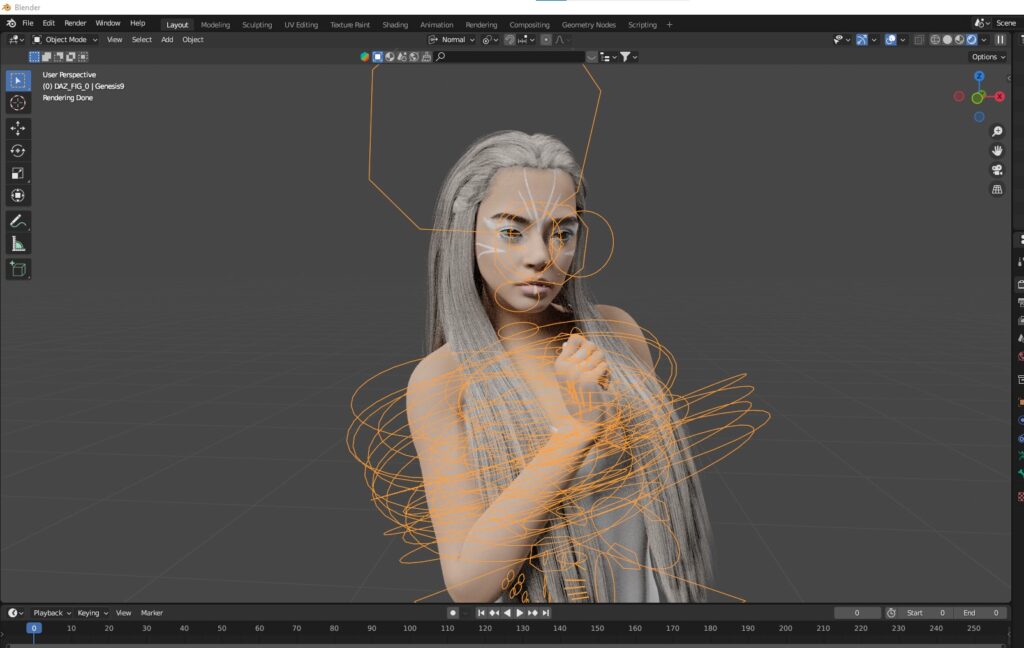This screenshot has width=1024, height=648.
Task: Toggle gizmo visibility in viewport header
Action: [x=861, y=40]
